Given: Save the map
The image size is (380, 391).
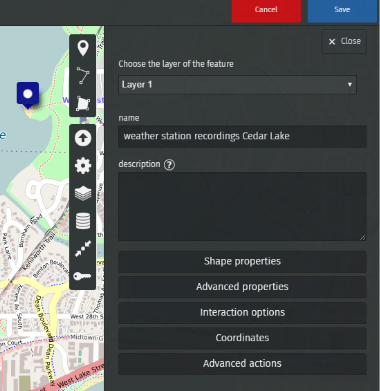Looking at the screenshot, I should pyautogui.click(x=342, y=10).
